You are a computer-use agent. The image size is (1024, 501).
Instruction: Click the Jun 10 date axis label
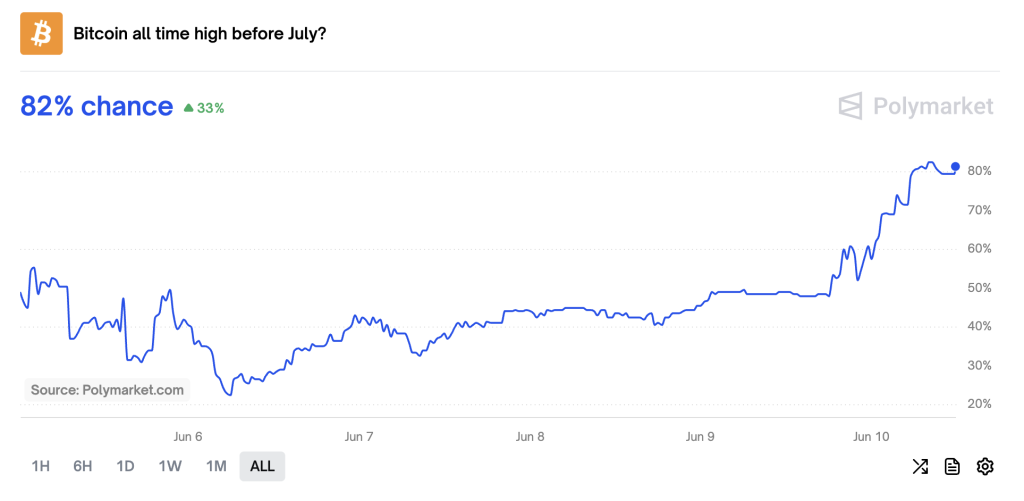coord(871,437)
